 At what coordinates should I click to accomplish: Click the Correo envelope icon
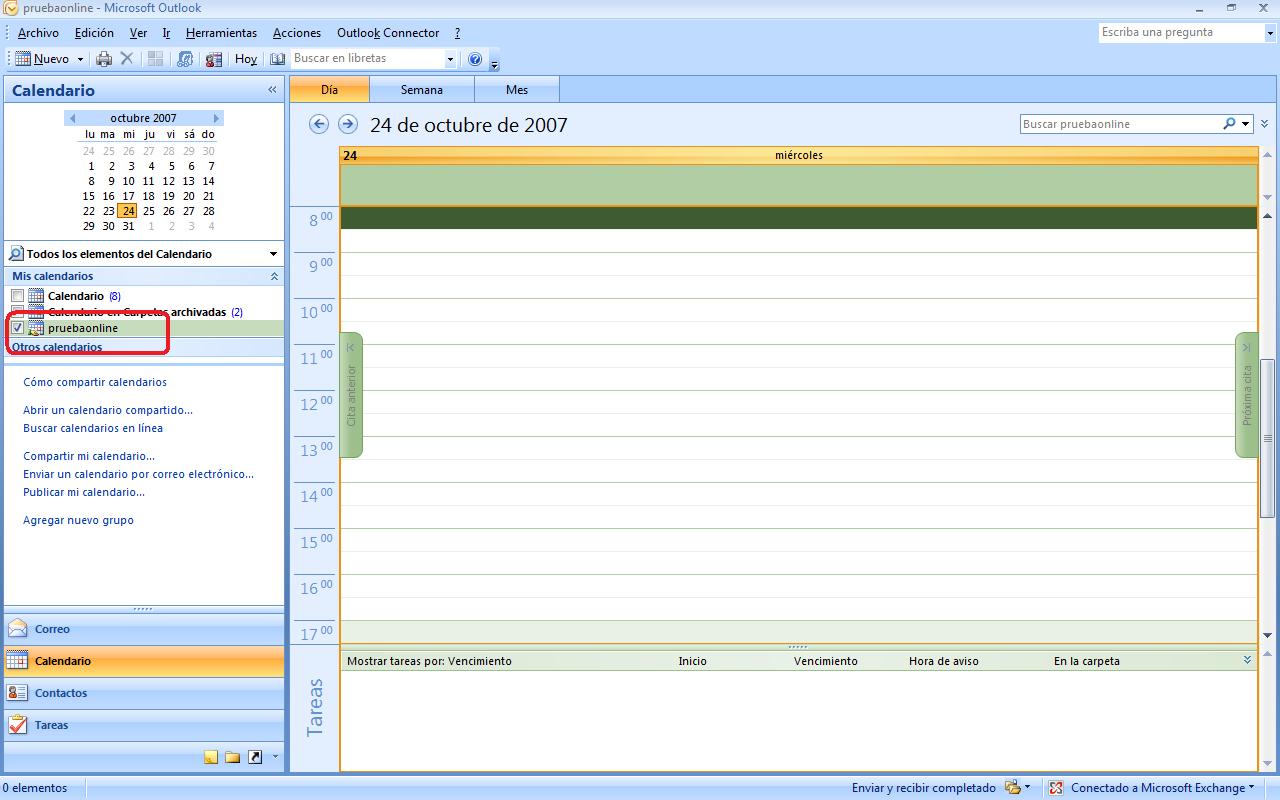[18, 629]
